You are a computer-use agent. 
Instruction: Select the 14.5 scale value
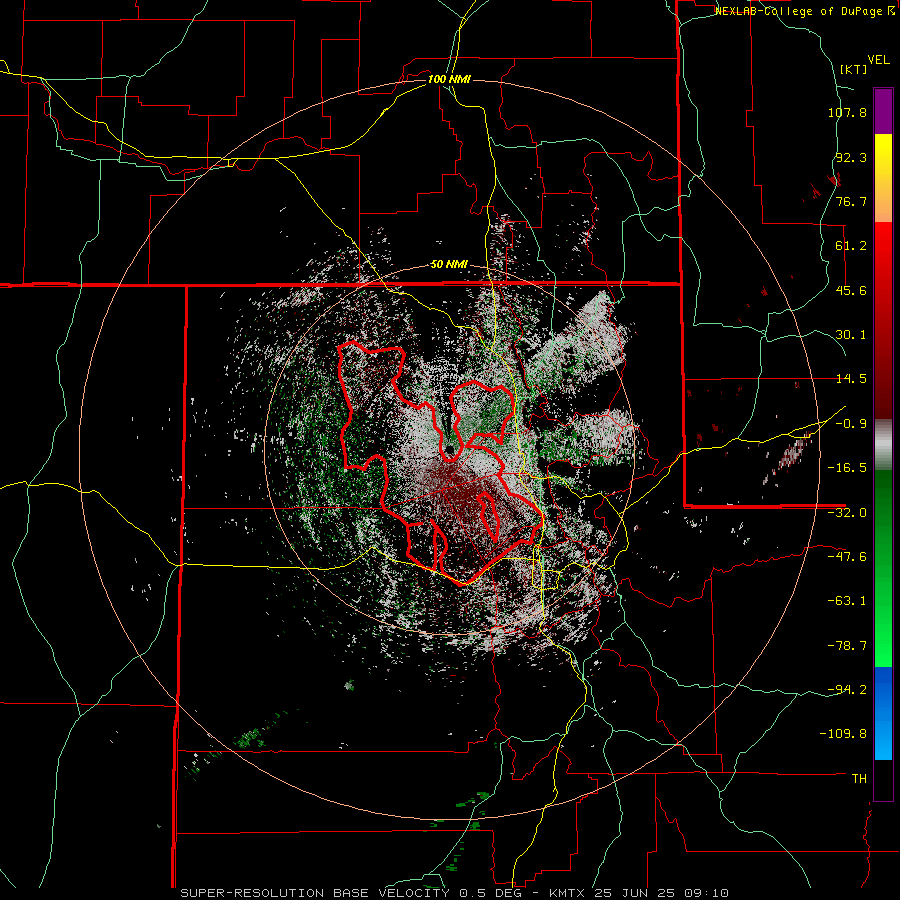[x=851, y=379]
